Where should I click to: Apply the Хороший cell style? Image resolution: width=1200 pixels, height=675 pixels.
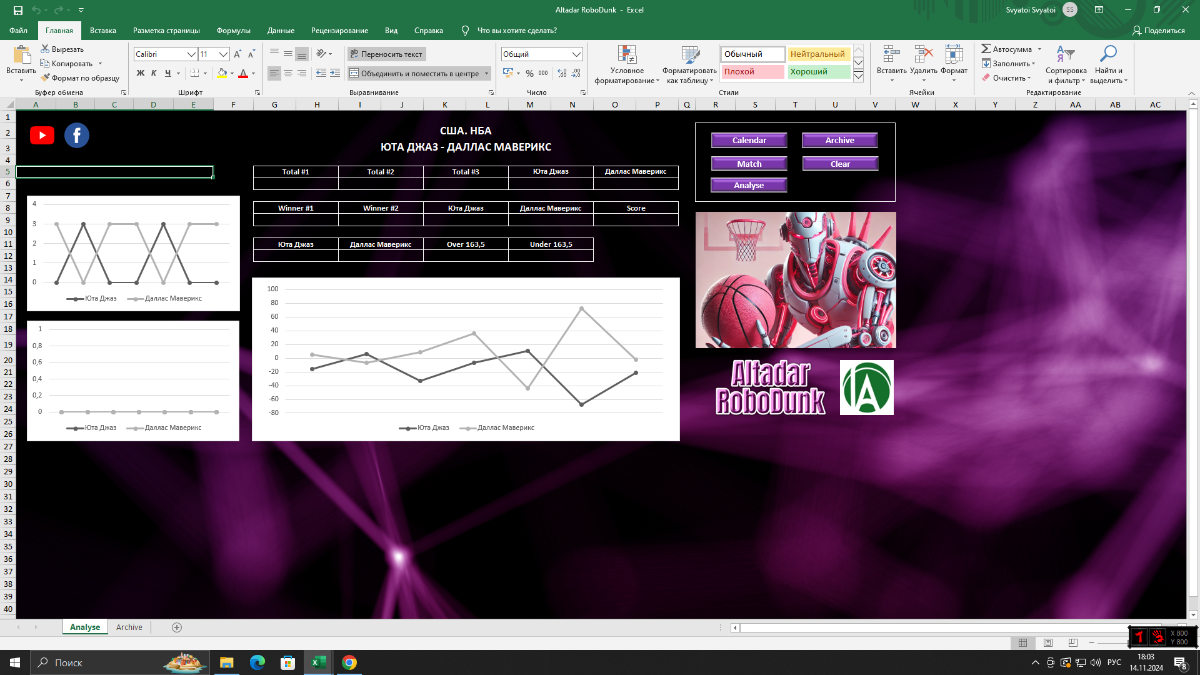coord(818,72)
